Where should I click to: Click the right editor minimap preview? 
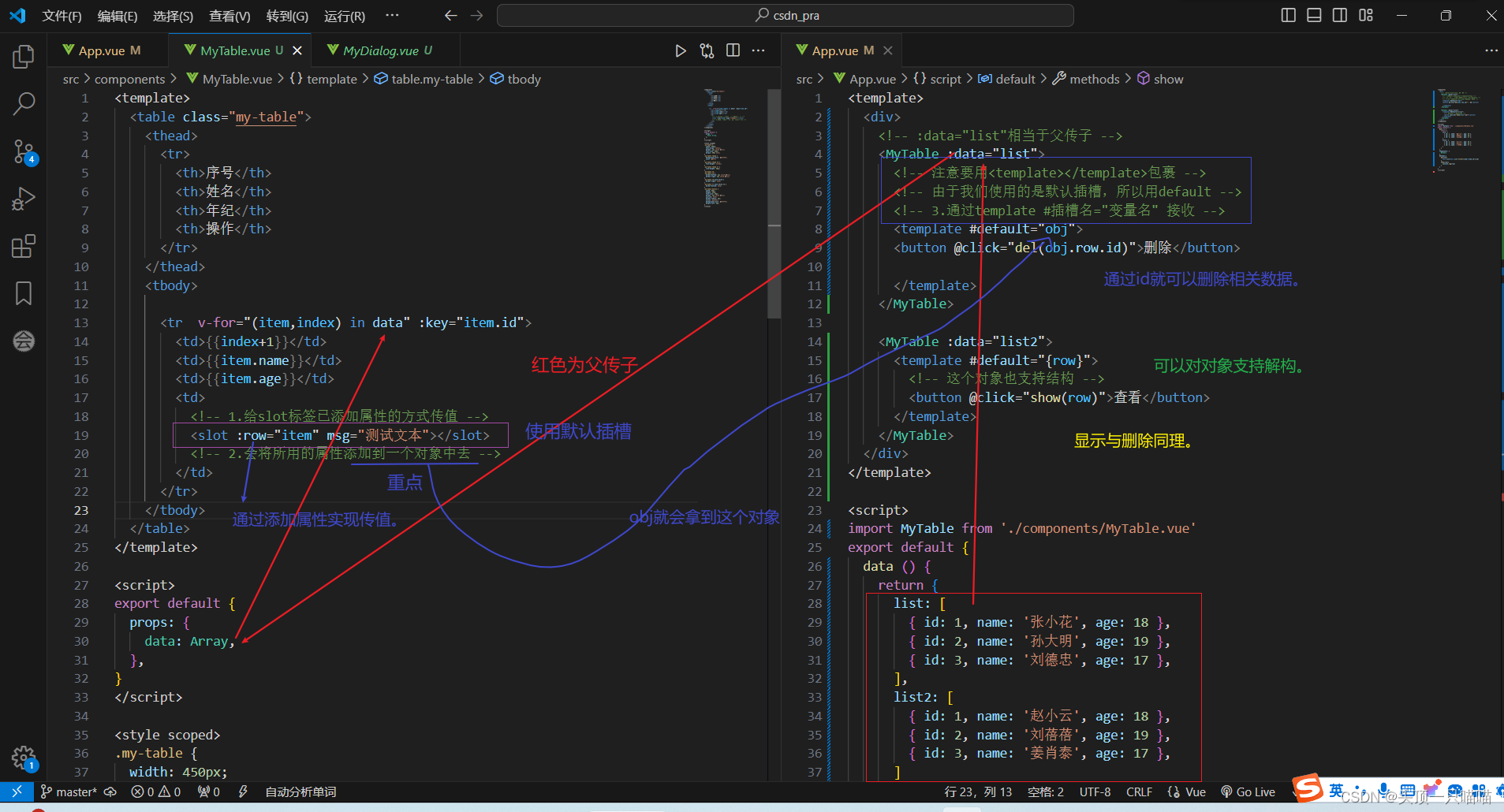click(x=1459, y=130)
